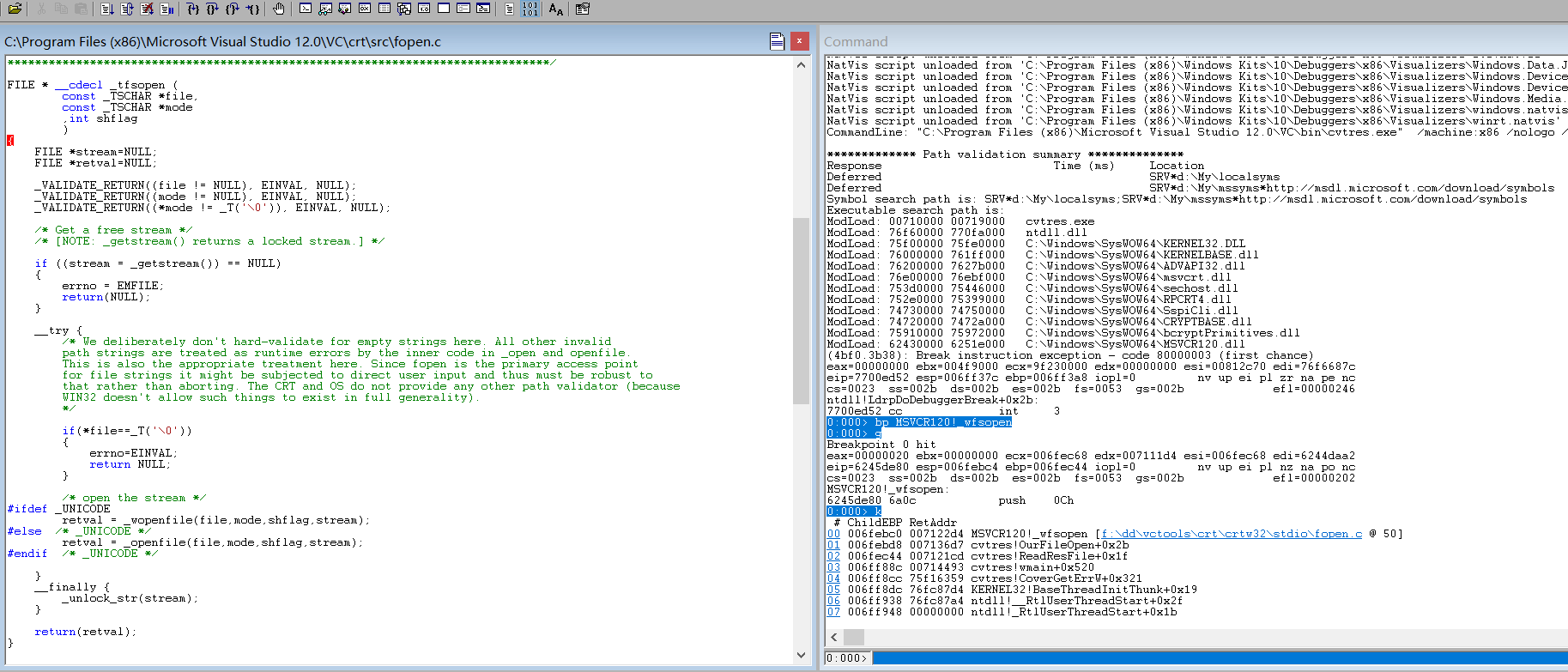Viewport: 1568px width, 672px height.
Task: Toggle breakpoint with the hand icon
Action: tap(279, 9)
